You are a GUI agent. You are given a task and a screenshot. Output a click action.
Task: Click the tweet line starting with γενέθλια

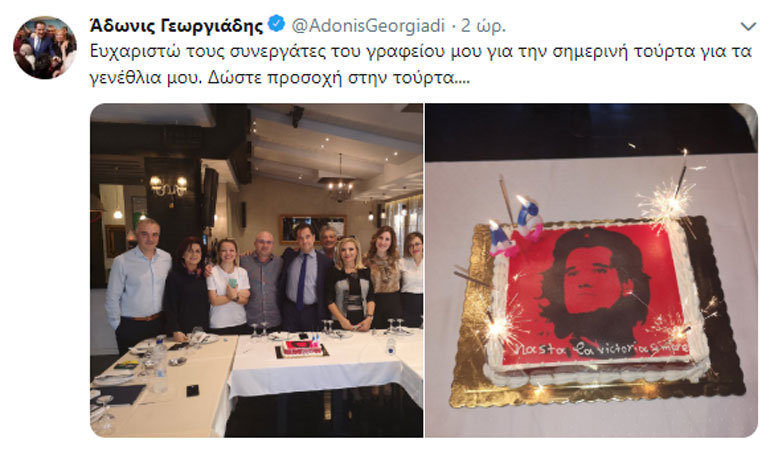click(x=280, y=78)
